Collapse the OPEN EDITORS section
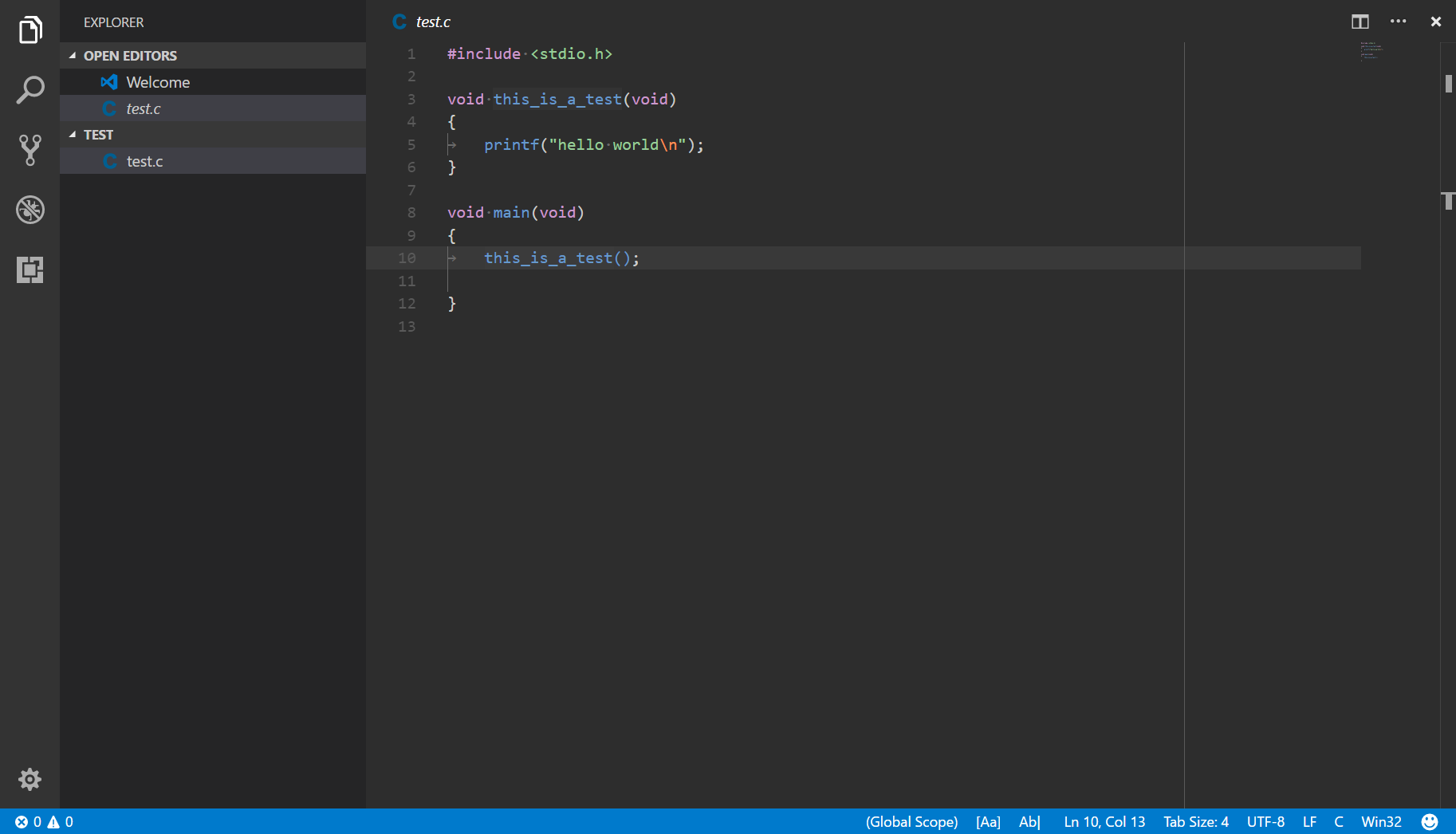The height and width of the screenshot is (834, 1456). coord(213,56)
